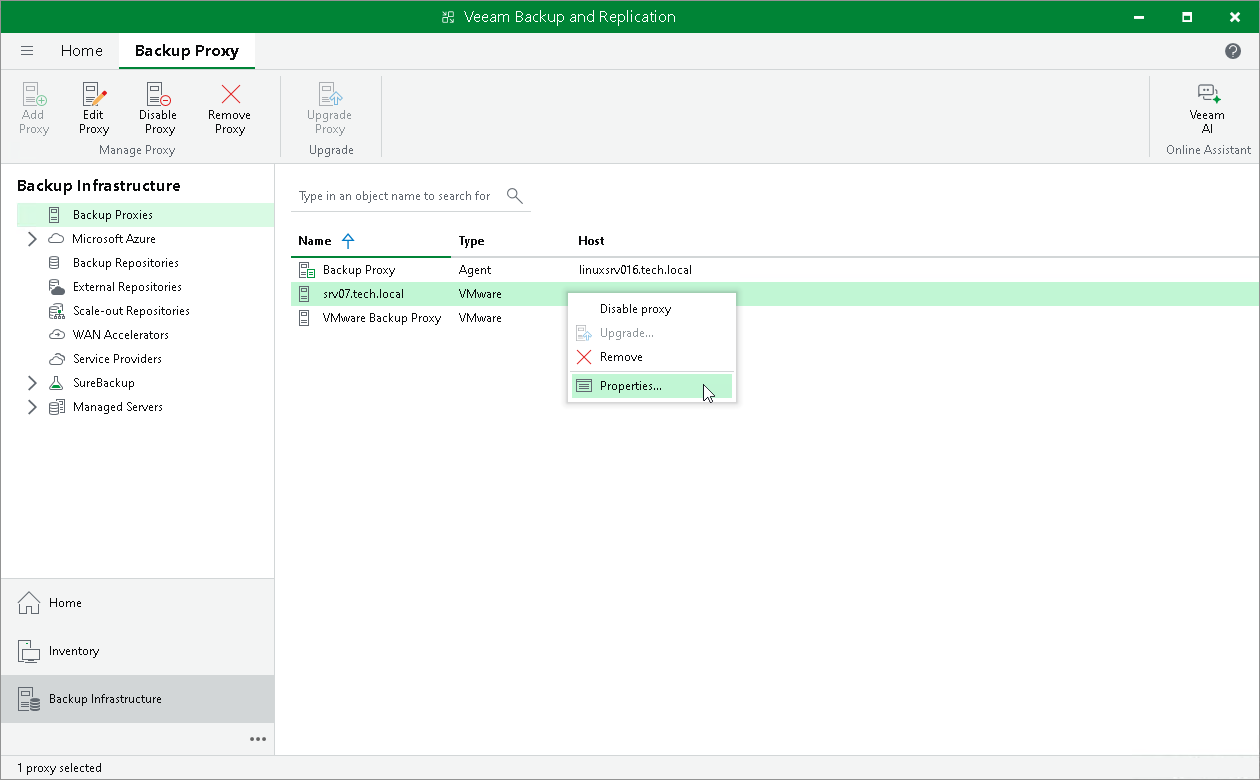Select Service Providers tree label
Image resolution: width=1260 pixels, height=780 pixels.
117,359
